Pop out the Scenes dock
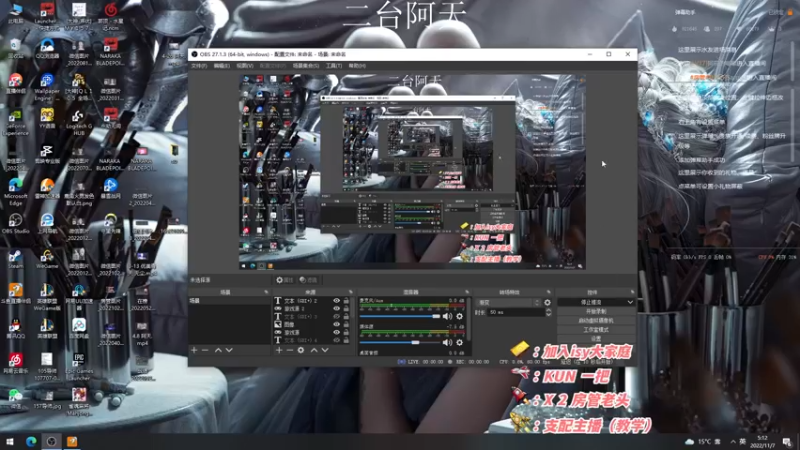The width and height of the screenshot is (800, 450). coord(266,292)
